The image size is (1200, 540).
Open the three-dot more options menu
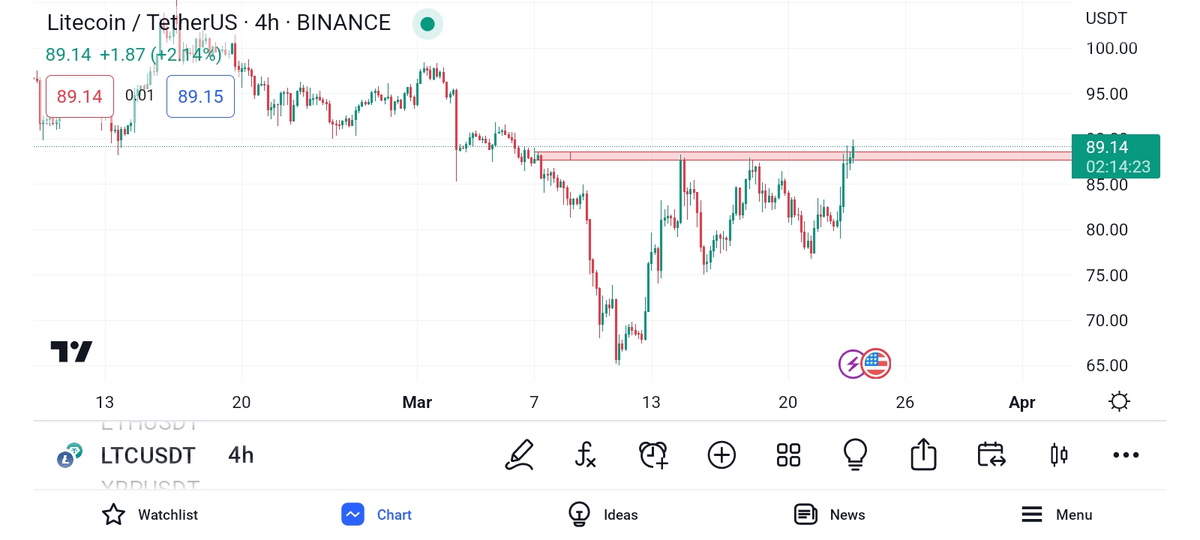coord(1126,455)
